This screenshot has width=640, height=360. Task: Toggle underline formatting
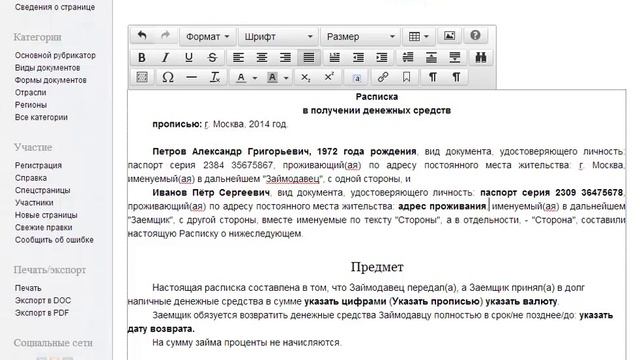(189, 58)
